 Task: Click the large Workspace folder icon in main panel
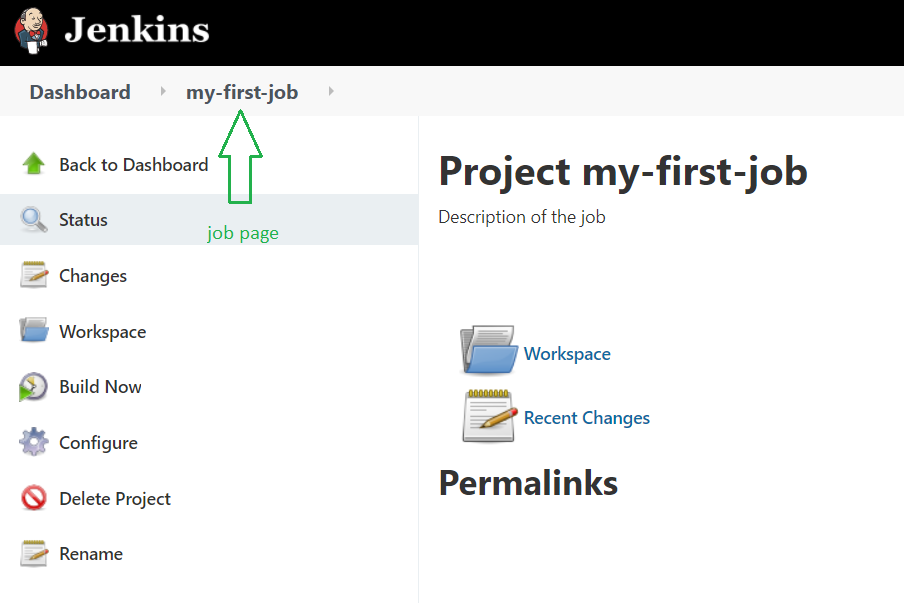(489, 349)
